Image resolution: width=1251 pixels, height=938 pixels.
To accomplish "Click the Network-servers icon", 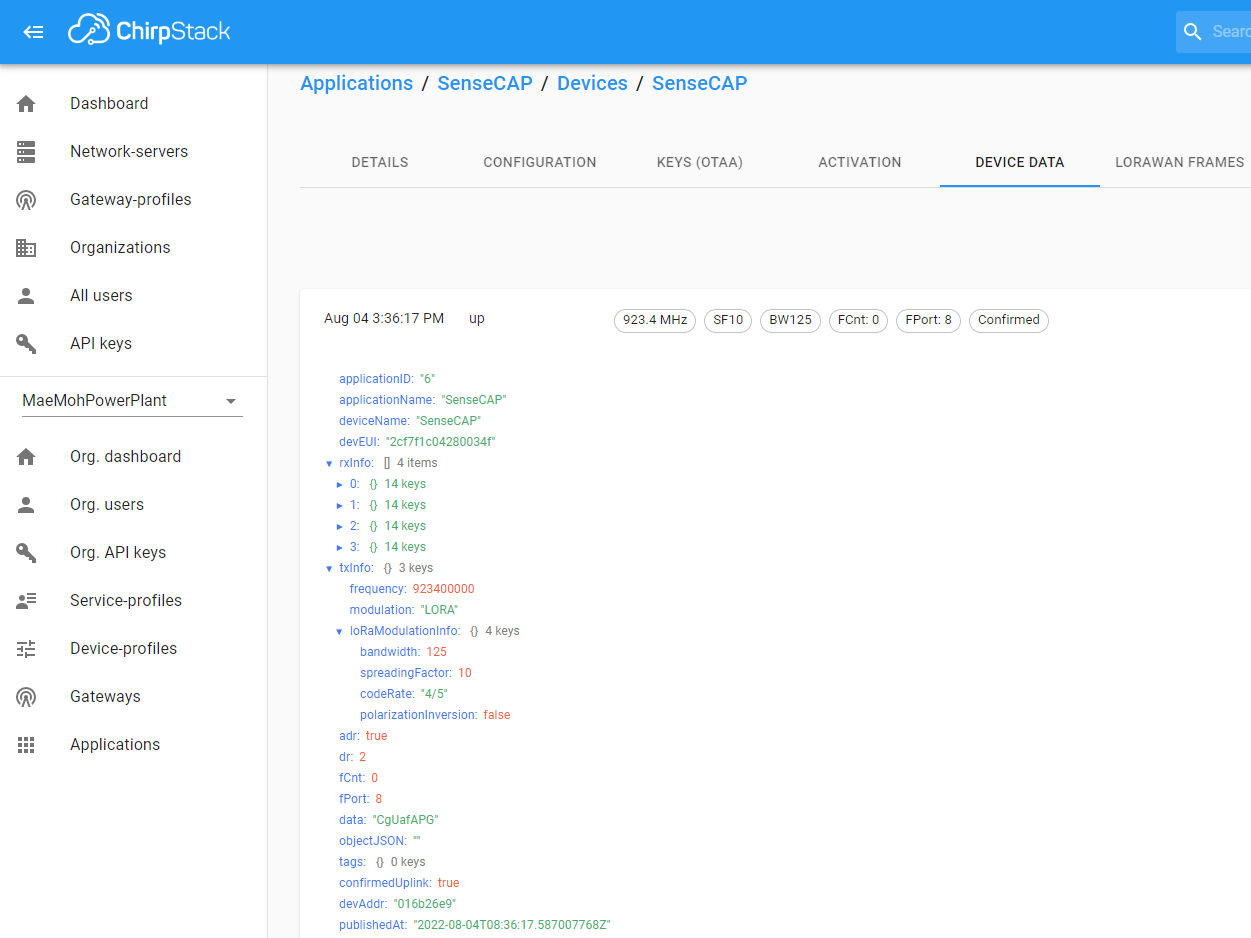I will point(26,152).
